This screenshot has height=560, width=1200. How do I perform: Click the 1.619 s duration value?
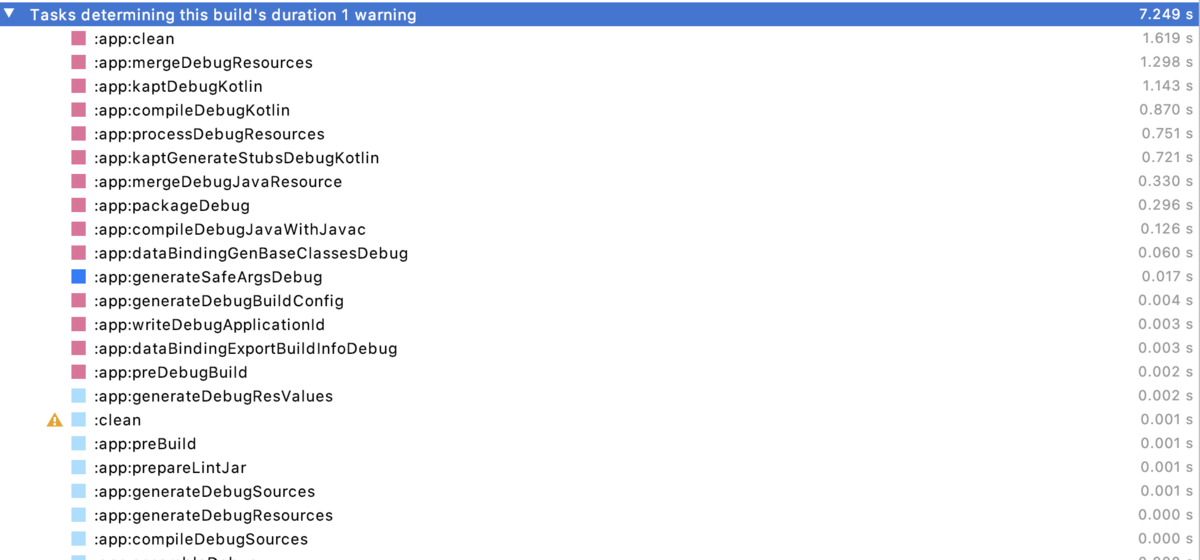pyautogui.click(x=1167, y=39)
